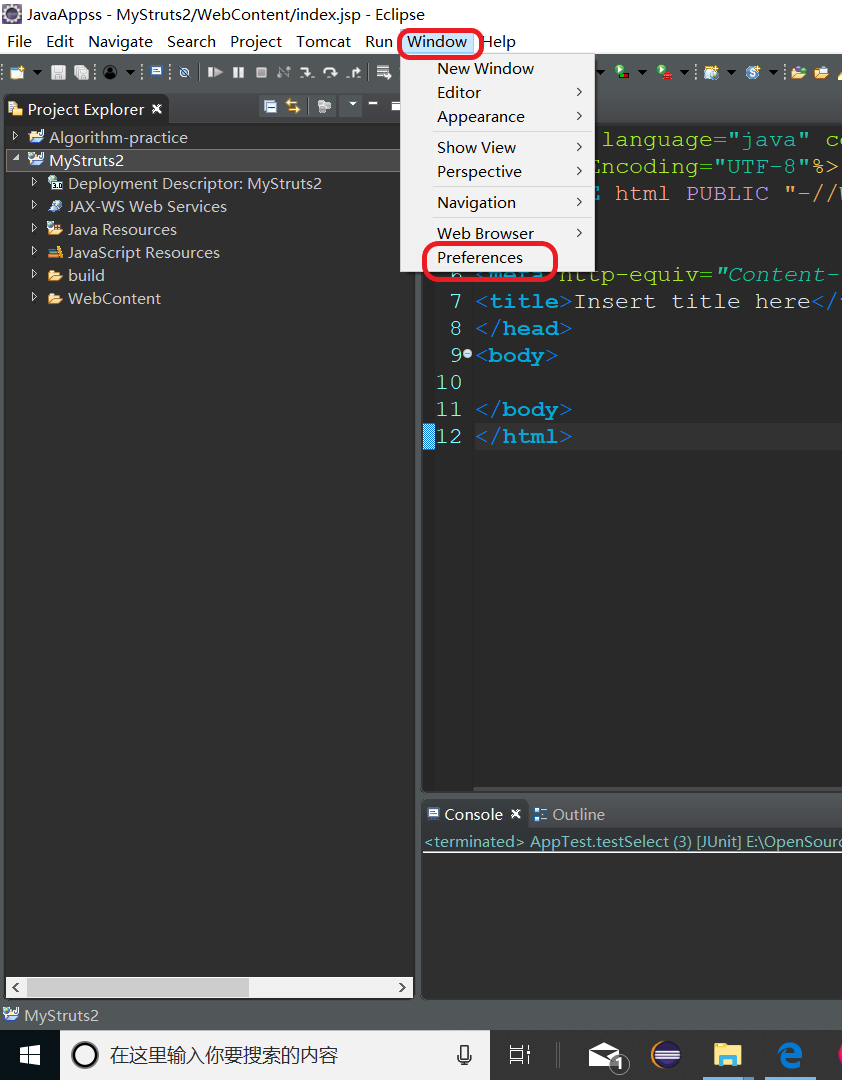Click the Disconnect debug icon

click(284, 72)
